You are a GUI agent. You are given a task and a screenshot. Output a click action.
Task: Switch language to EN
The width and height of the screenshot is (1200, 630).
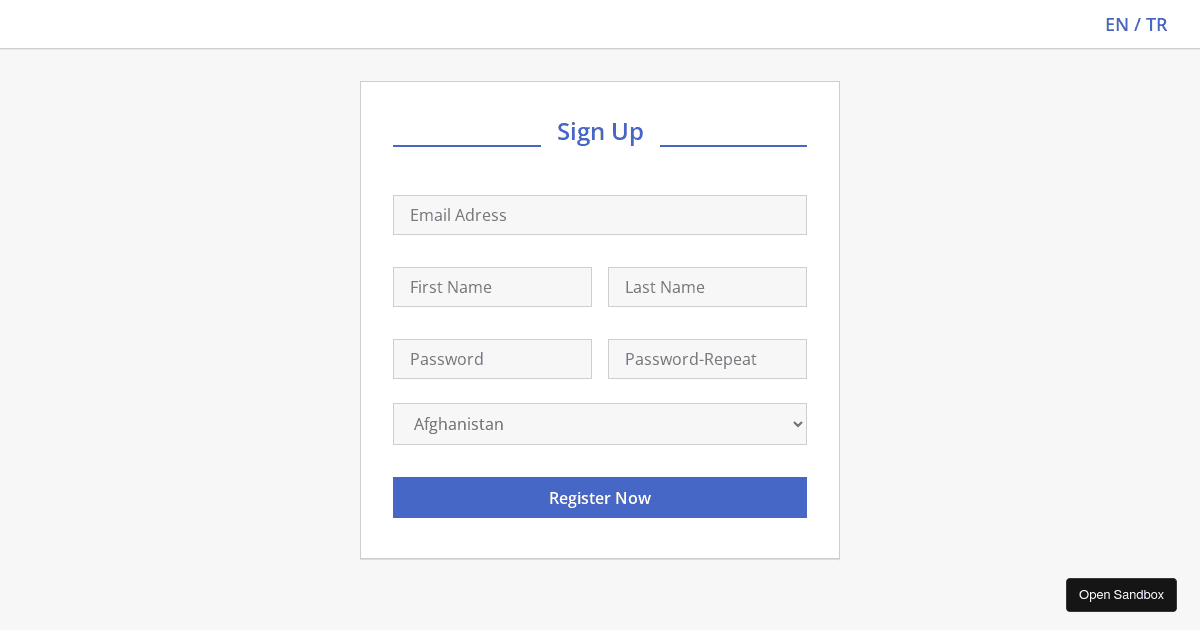[x=1116, y=24]
